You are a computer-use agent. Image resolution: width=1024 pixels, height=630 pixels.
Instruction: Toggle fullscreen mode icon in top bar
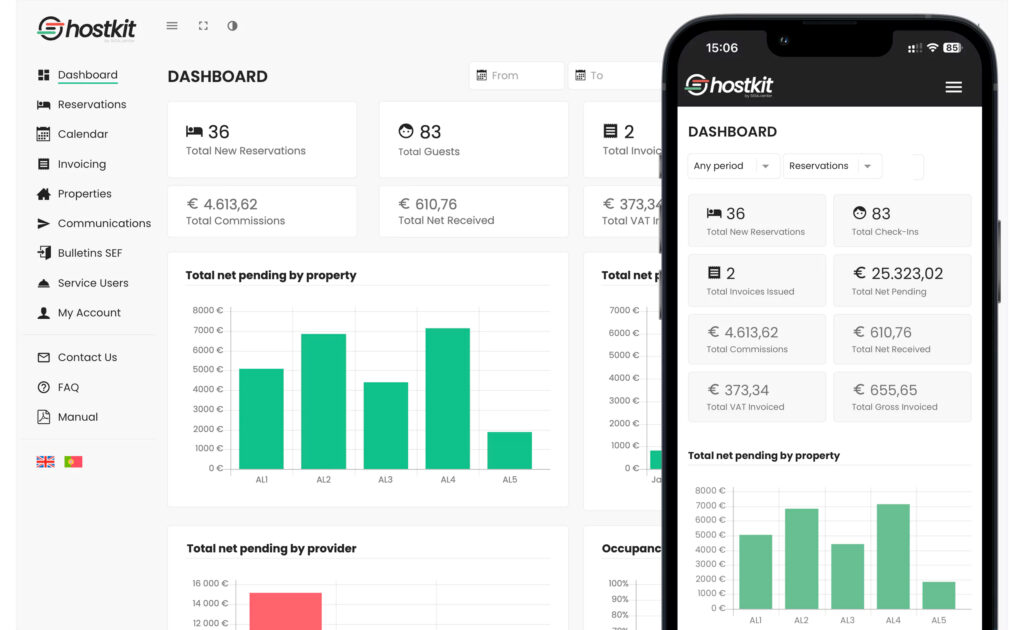(203, 26)
